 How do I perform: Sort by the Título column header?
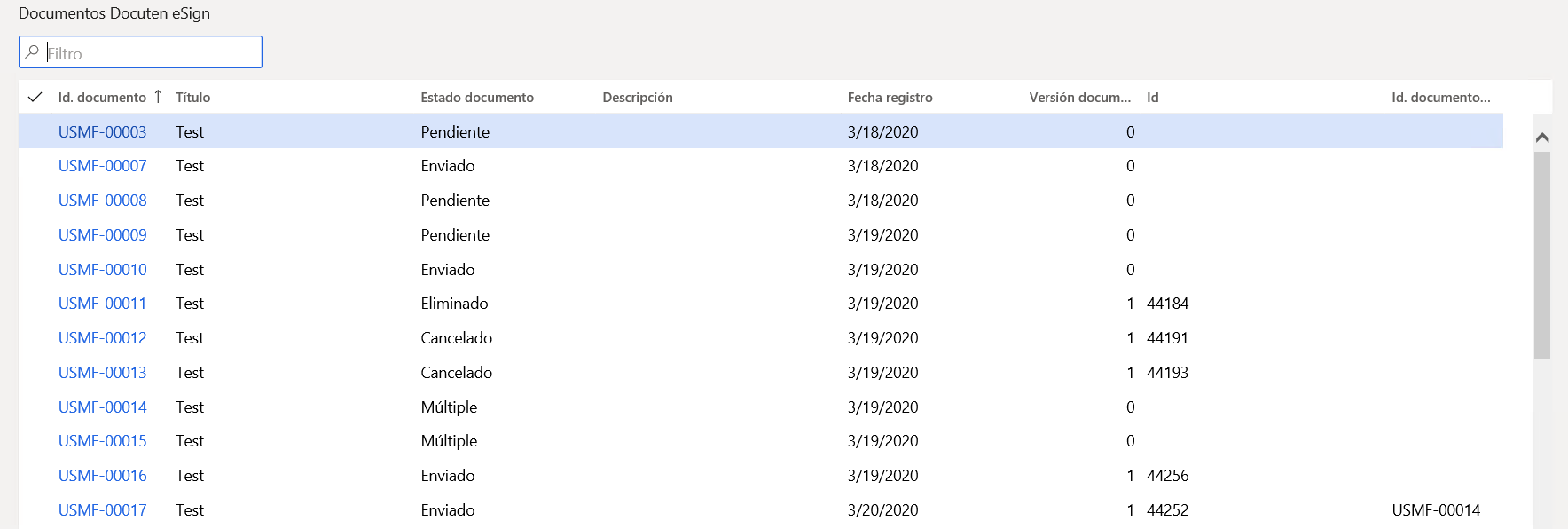point(193,98)
